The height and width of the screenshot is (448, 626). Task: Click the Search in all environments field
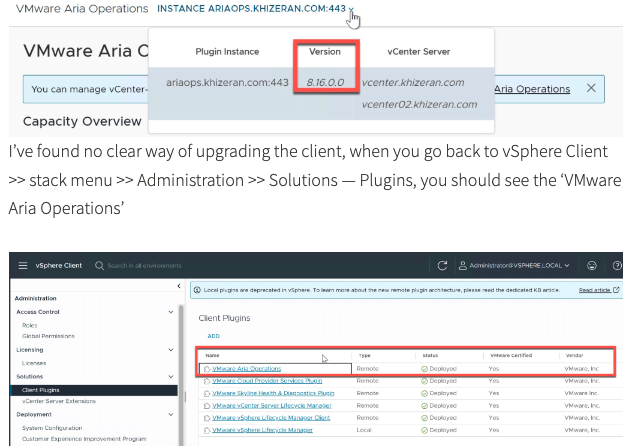pos(144,266)
